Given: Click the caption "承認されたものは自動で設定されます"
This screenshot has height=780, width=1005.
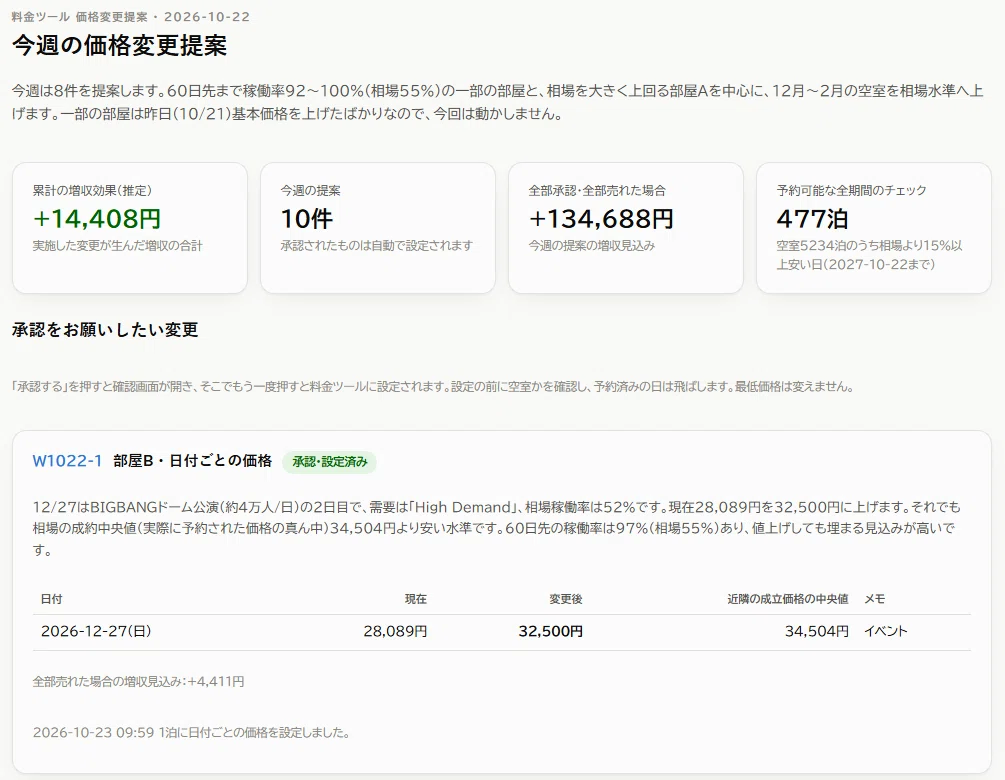Looking at the screenshot, I should click(376, 245).
